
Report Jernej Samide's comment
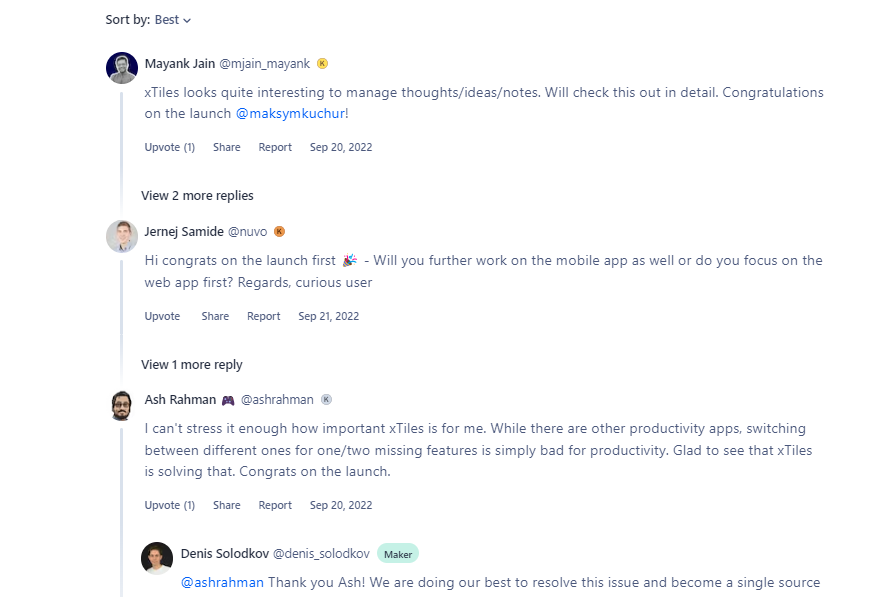(x=263, y=316)
